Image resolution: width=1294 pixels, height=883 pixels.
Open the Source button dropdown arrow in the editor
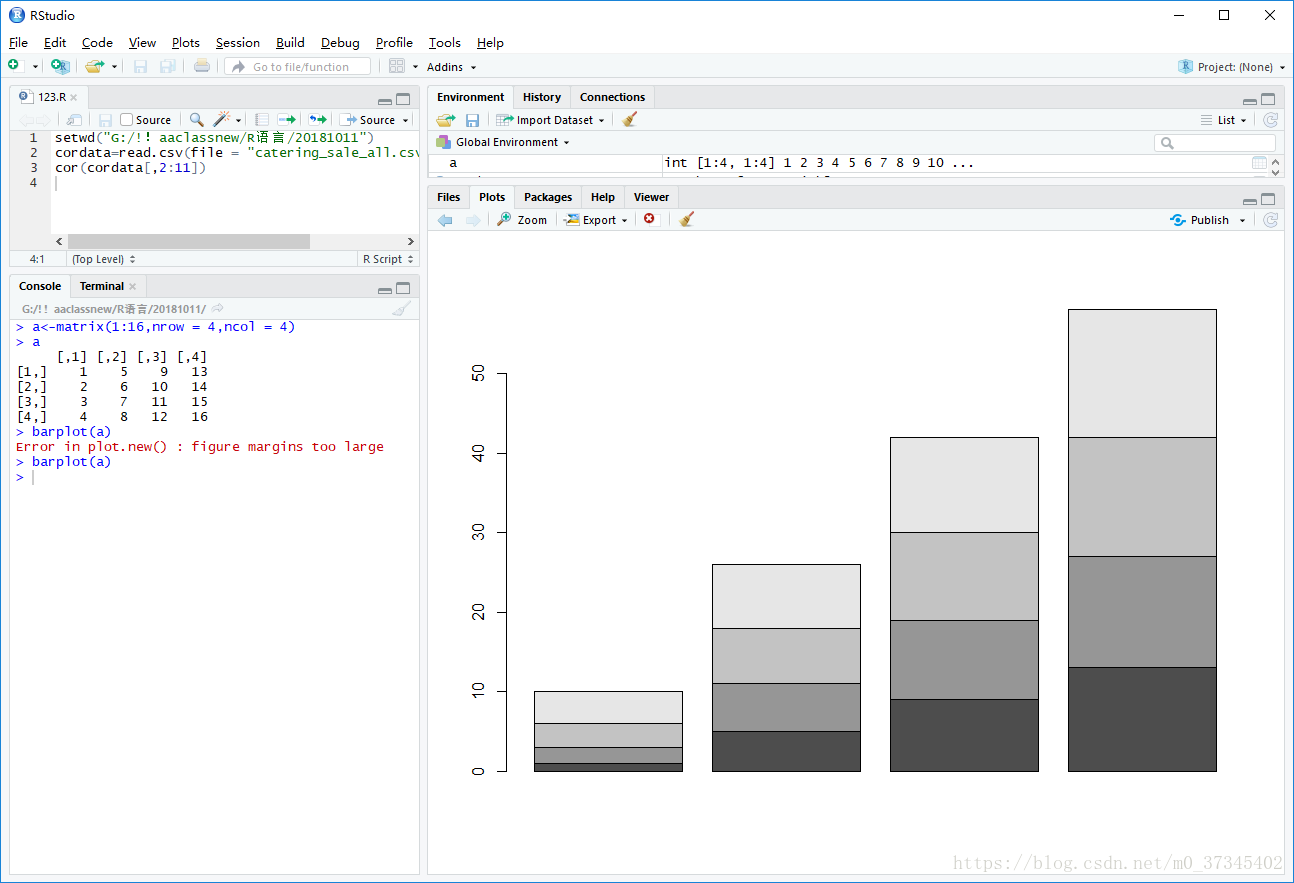[404, 120]
